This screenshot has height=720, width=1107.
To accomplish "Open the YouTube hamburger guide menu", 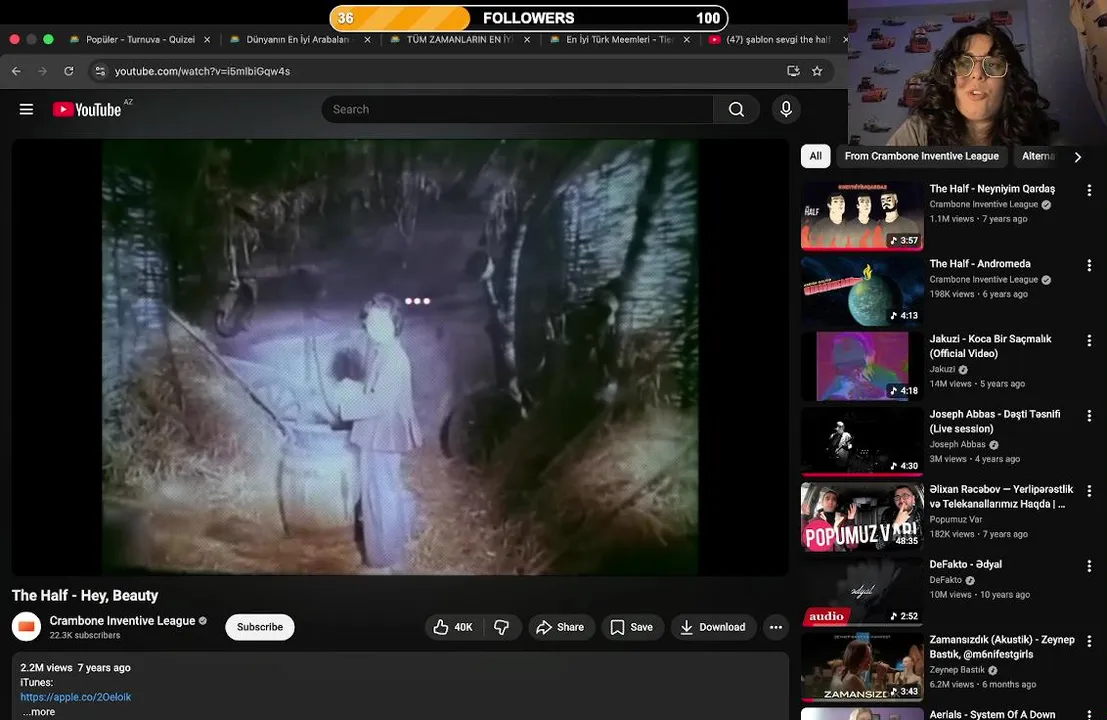I will tap(26, 109).
